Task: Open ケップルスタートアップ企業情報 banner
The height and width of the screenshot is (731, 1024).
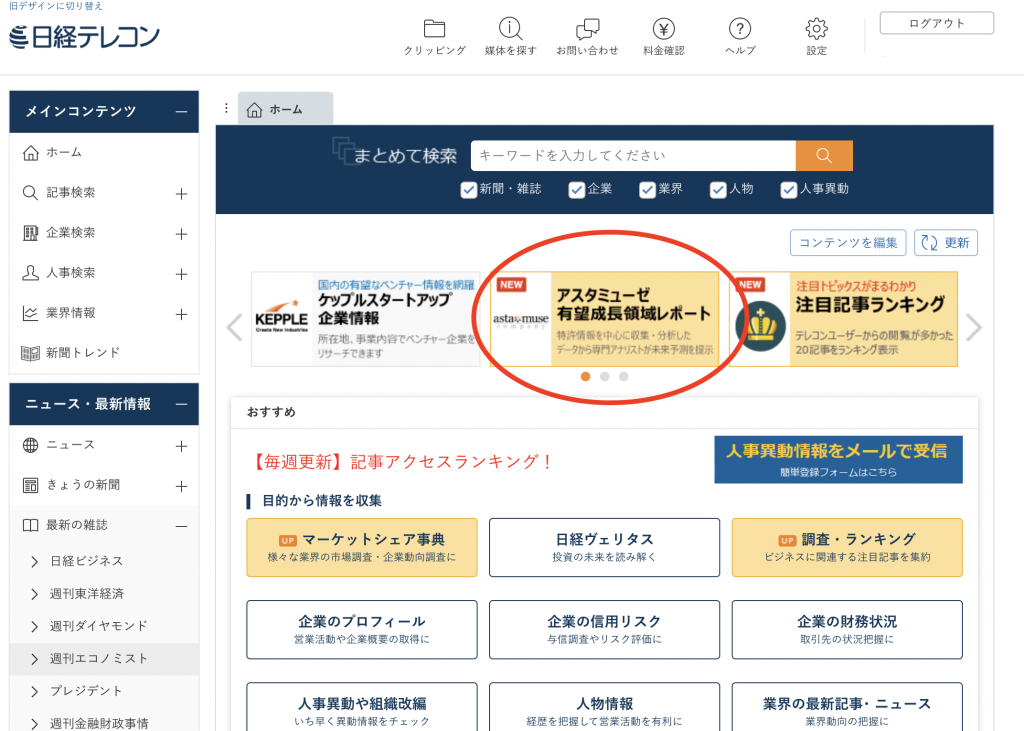Action: pyautogui.click(x=366, y=319)
